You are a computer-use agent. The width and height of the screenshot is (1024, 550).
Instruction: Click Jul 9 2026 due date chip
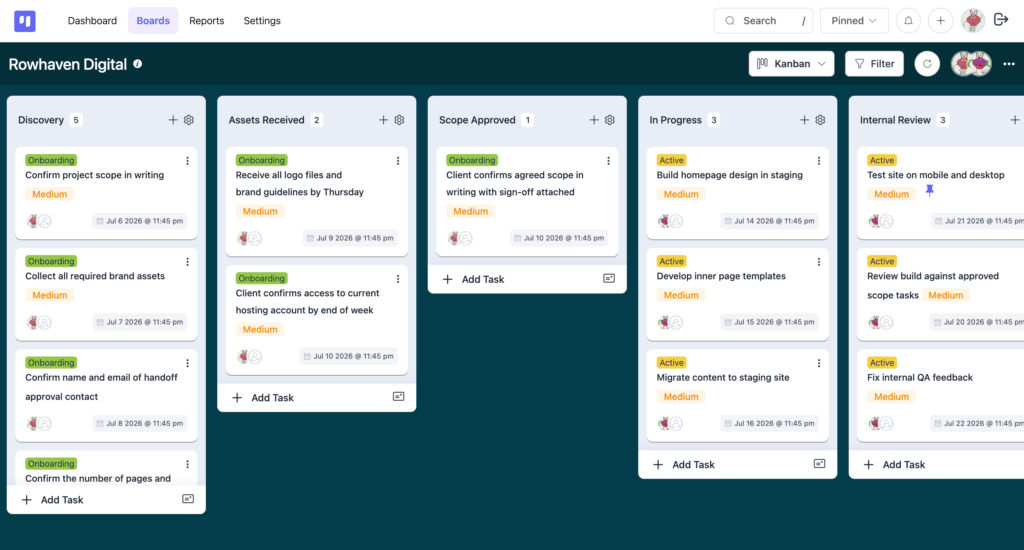click(x=350, y=238)
